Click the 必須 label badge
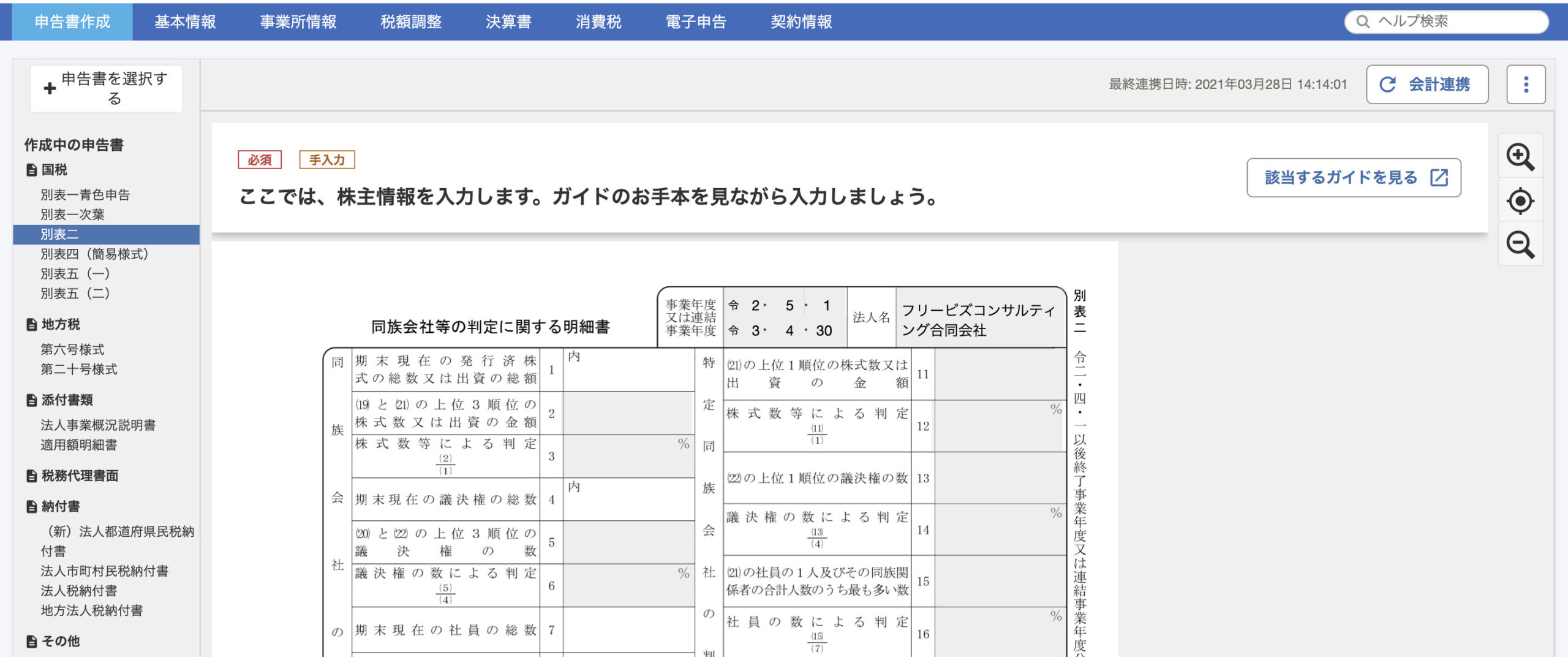The width and height of the screenshot is (1568, 657). tap(260, 160)
